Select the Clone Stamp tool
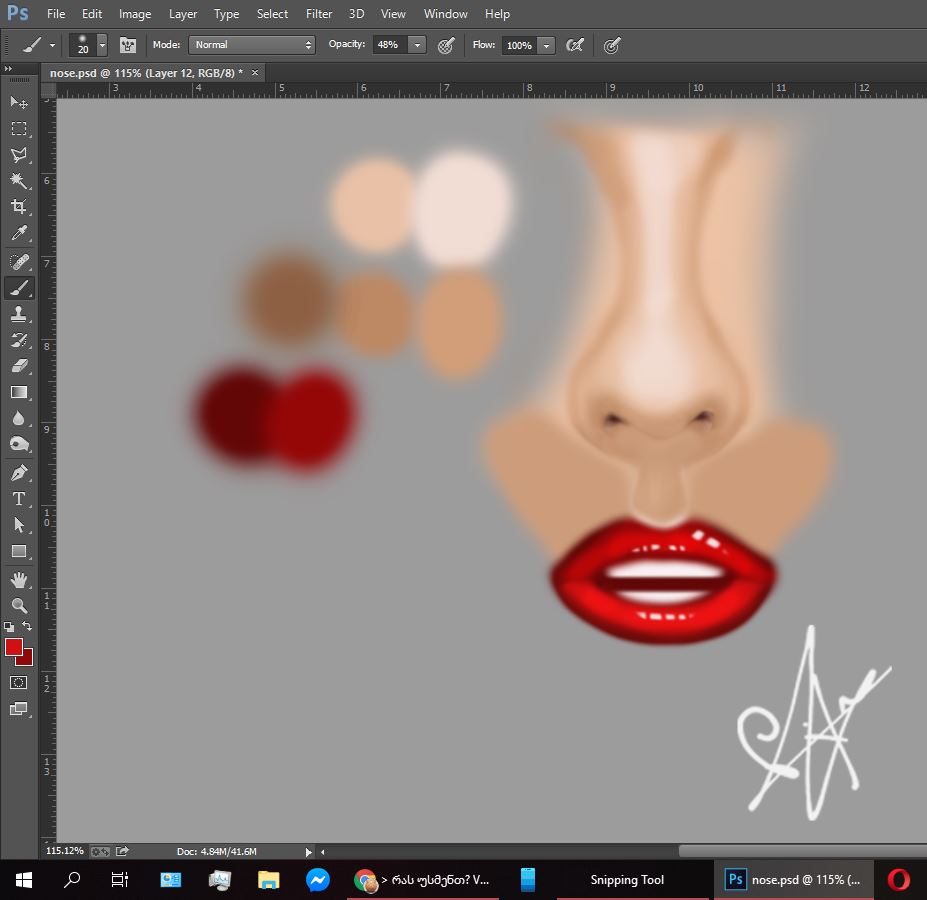Image resolution: width=927 pixels, height=900 pixels. (19, 313)
